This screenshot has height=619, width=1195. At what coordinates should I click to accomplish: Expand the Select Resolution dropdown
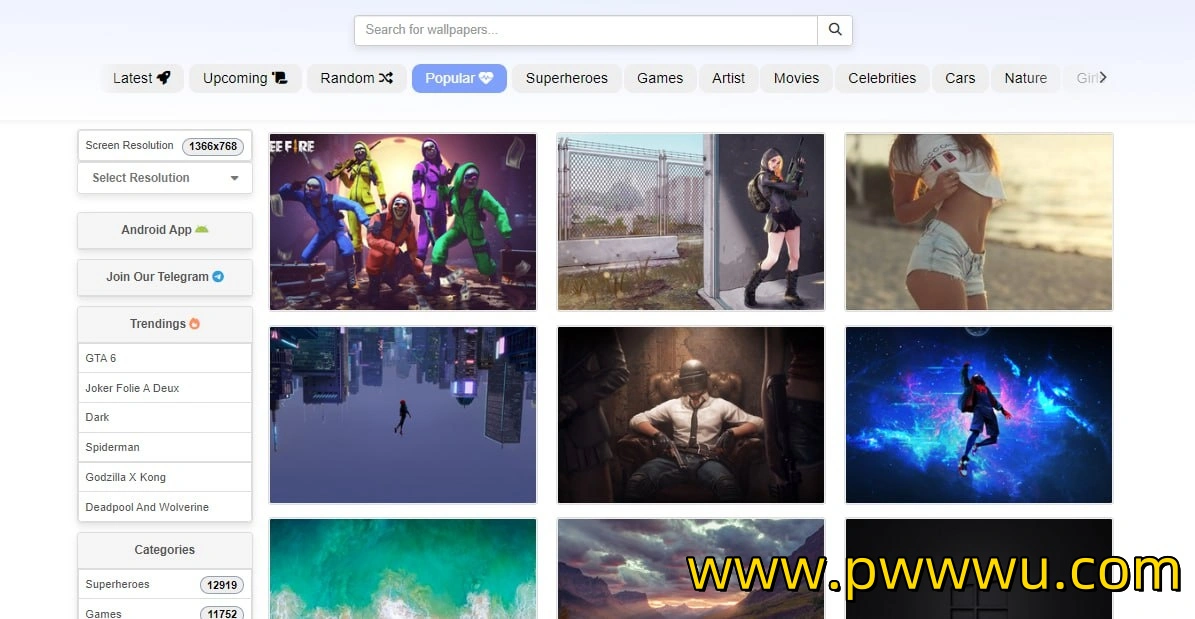(165, 178)
